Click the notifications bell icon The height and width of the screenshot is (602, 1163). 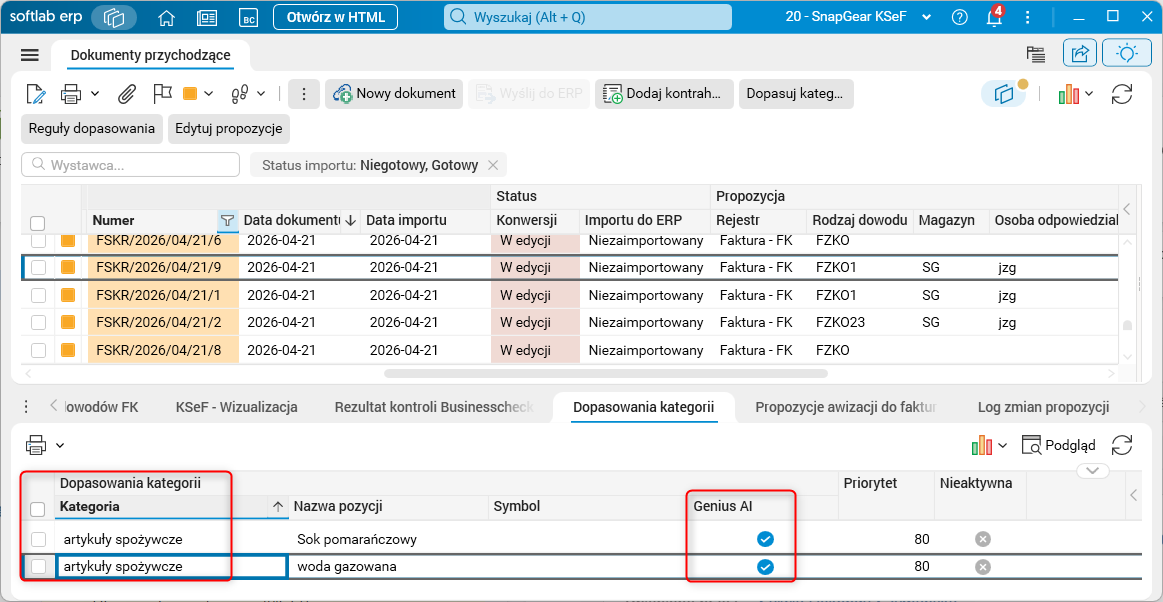pyautogui.click(x=995, y=17)
